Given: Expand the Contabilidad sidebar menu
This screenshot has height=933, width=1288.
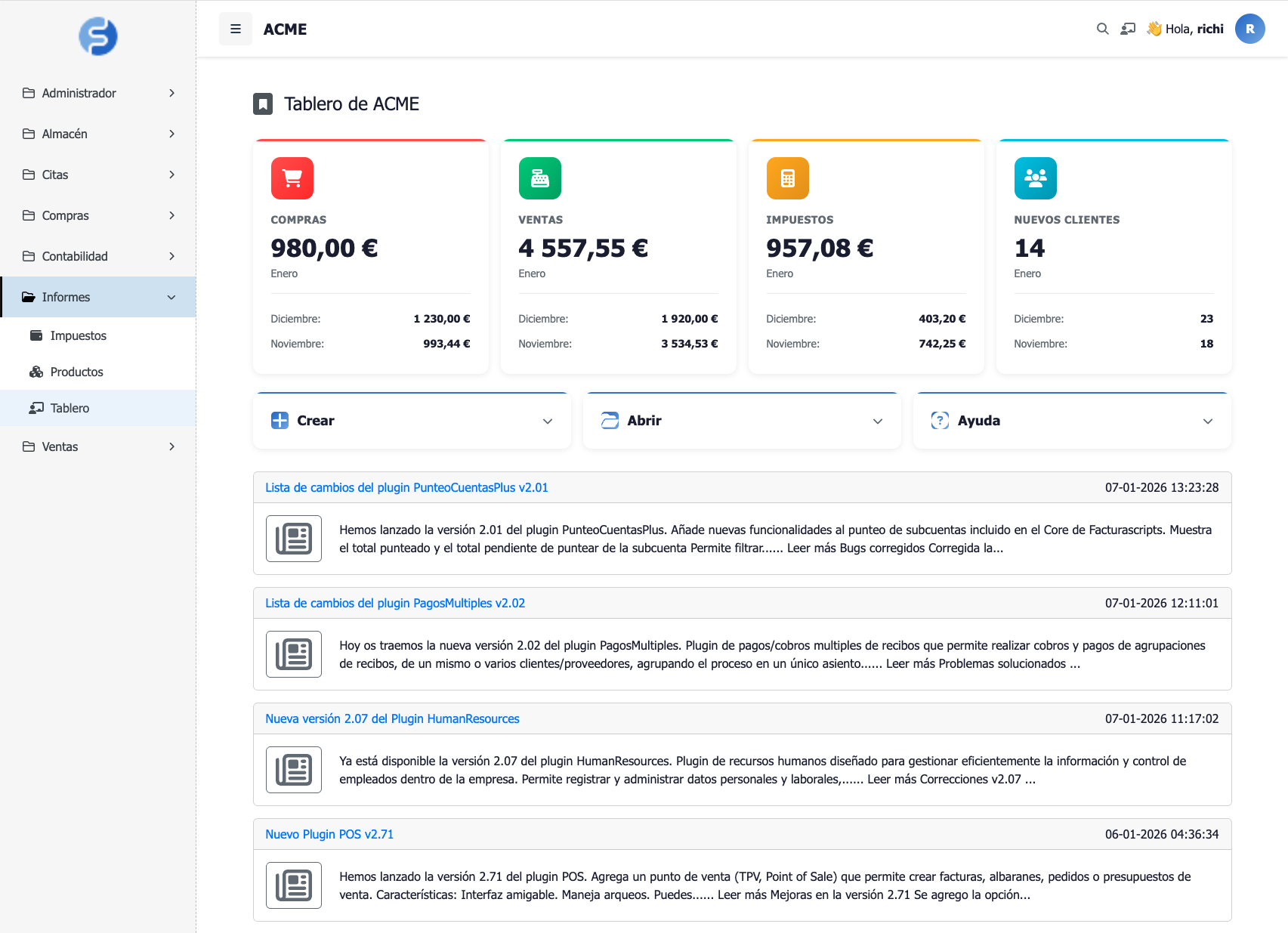Looking at the screenshot, I should coord(98,256).
